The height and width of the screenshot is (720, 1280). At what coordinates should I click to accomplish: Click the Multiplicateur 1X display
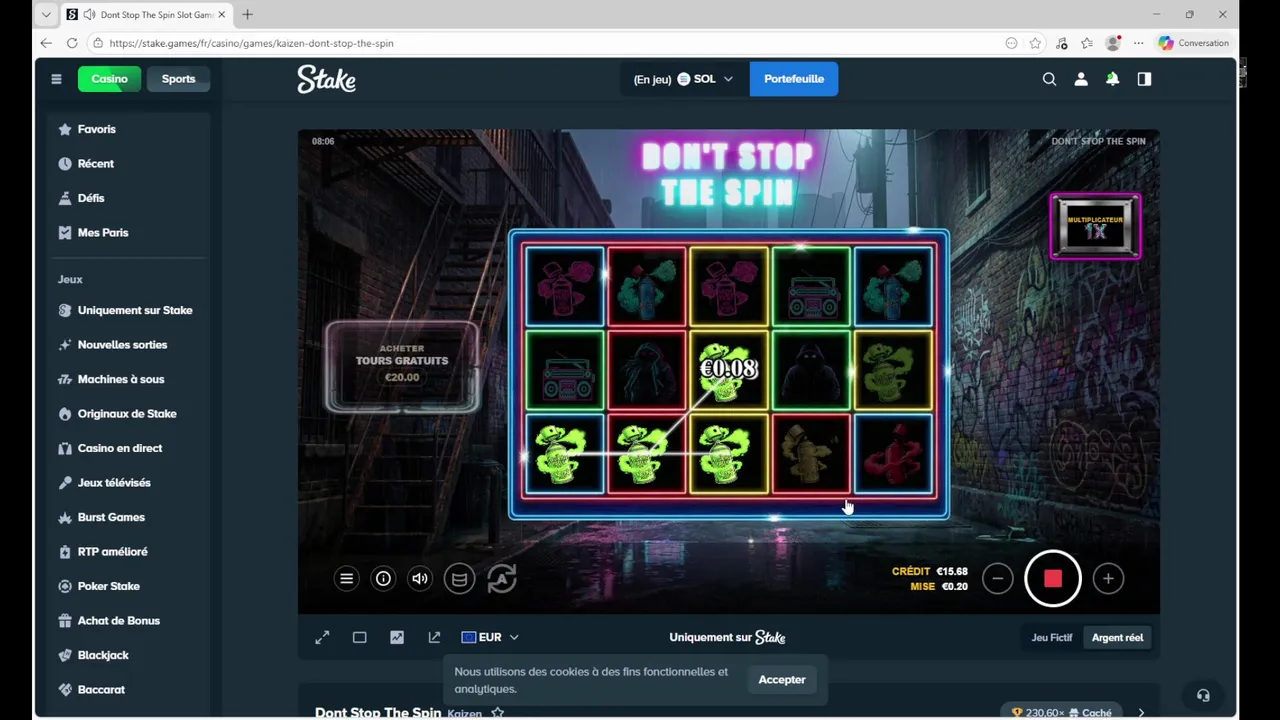point(1095,227)
